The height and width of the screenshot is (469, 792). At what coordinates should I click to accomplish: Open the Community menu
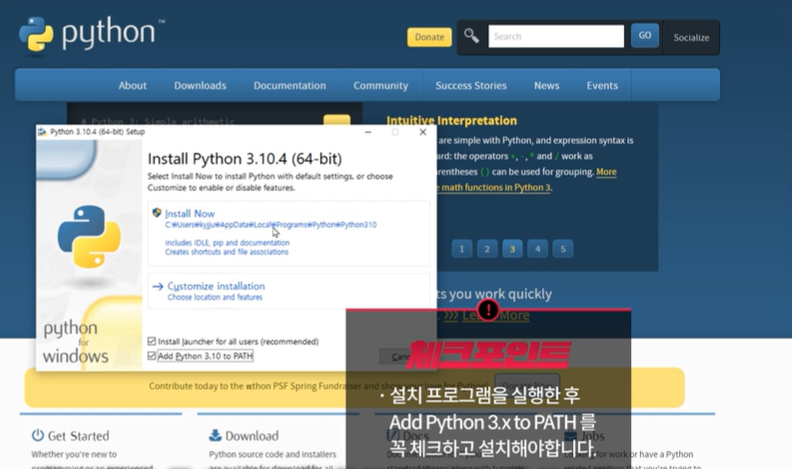click(380, 85)
